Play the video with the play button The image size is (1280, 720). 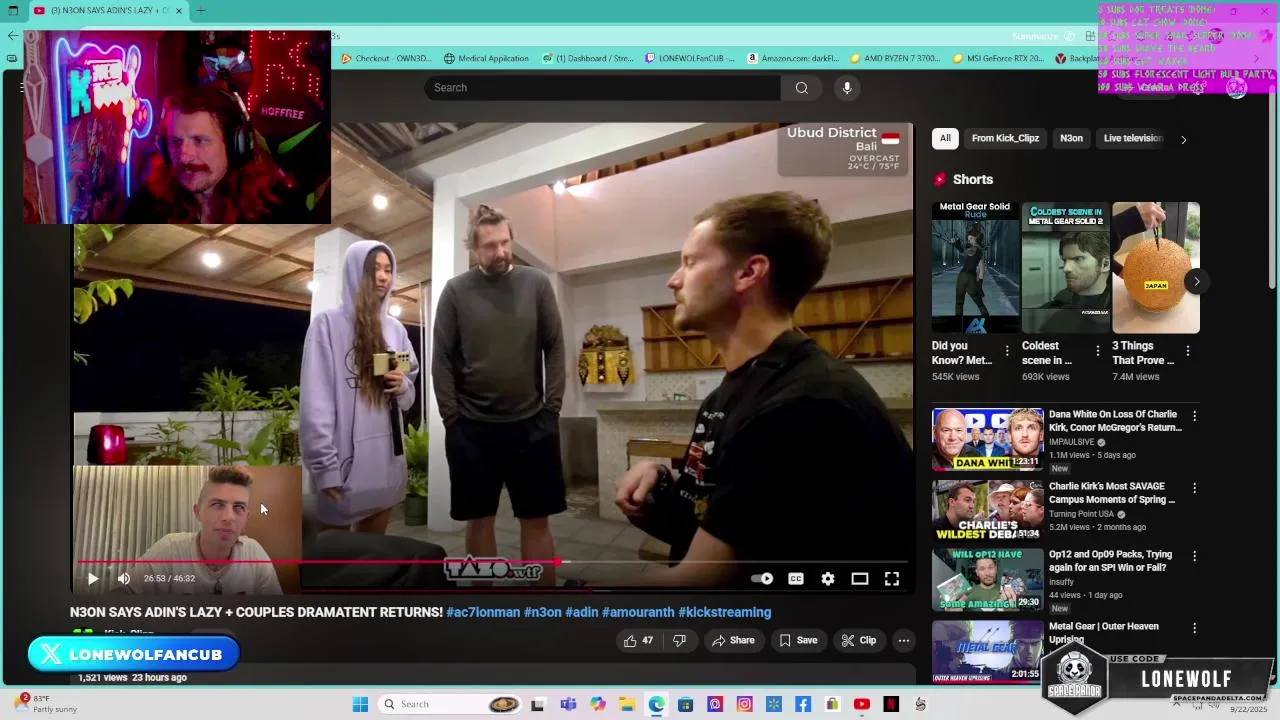click(92, 578)
